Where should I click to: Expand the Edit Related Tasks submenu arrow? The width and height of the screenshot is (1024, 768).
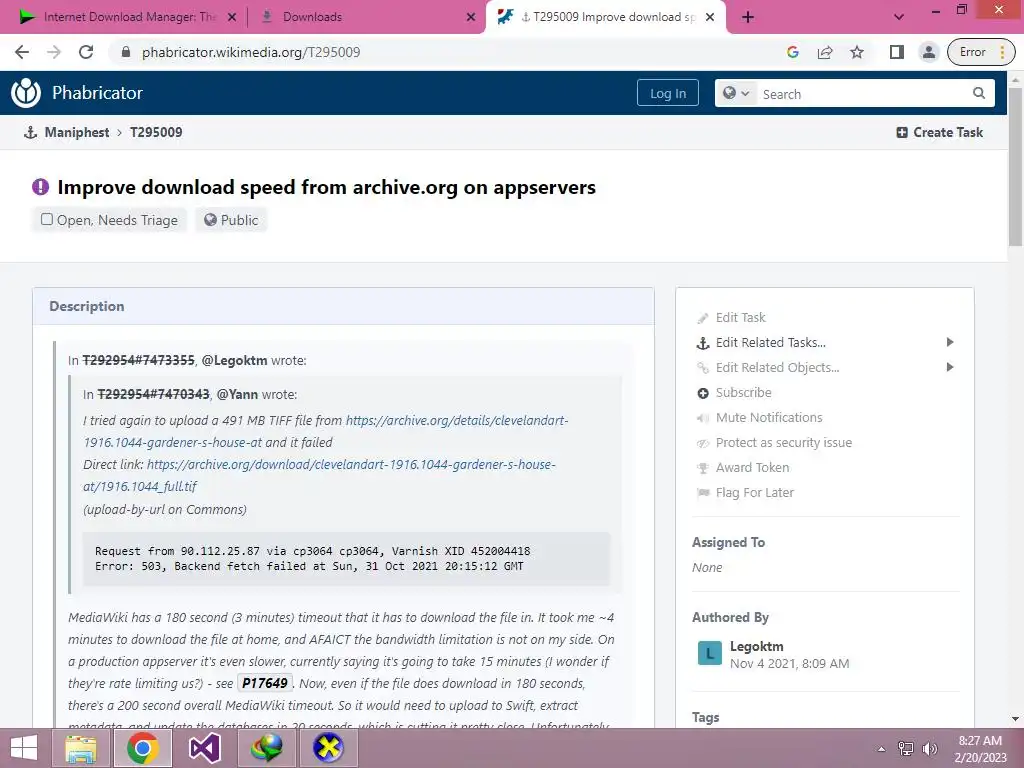(950, 342)
